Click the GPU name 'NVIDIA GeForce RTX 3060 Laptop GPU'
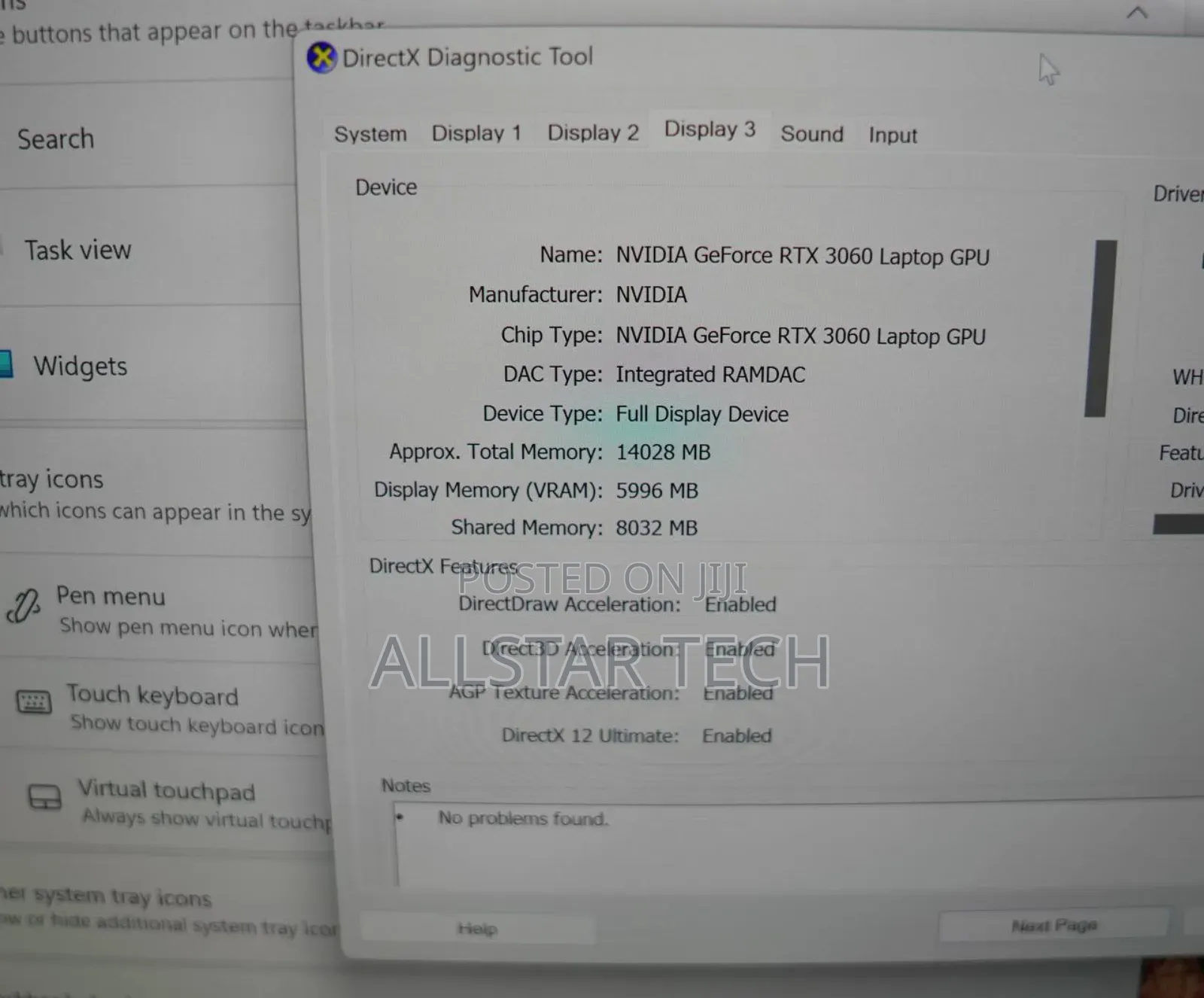This screenshot has width=1204, height=998. 802,257
